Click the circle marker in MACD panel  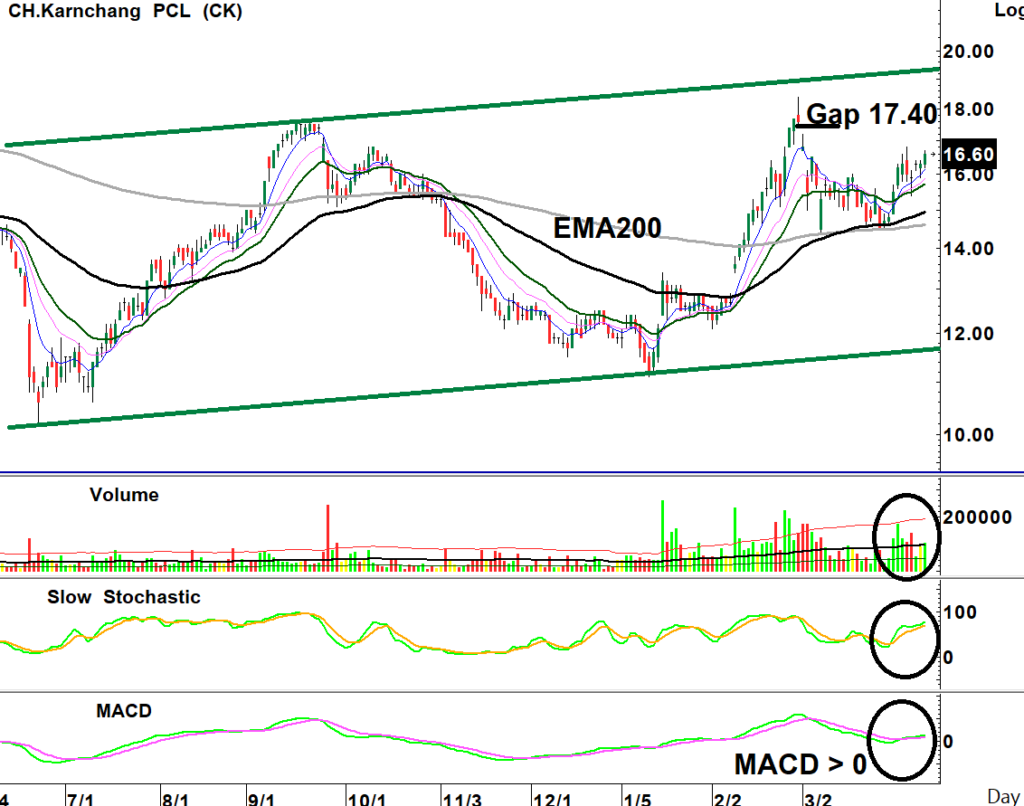point(905,740)
